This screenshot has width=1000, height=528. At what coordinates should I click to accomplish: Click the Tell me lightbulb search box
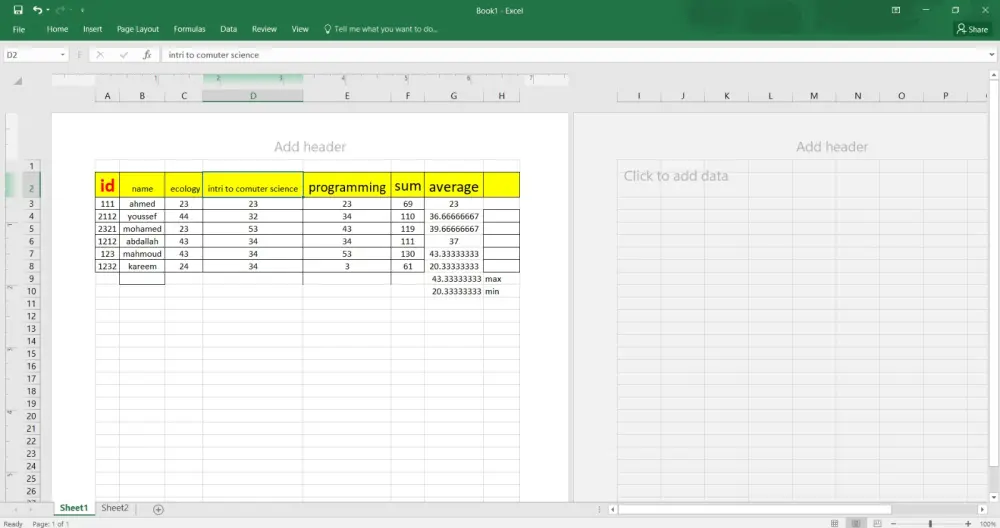coord(381,29)
